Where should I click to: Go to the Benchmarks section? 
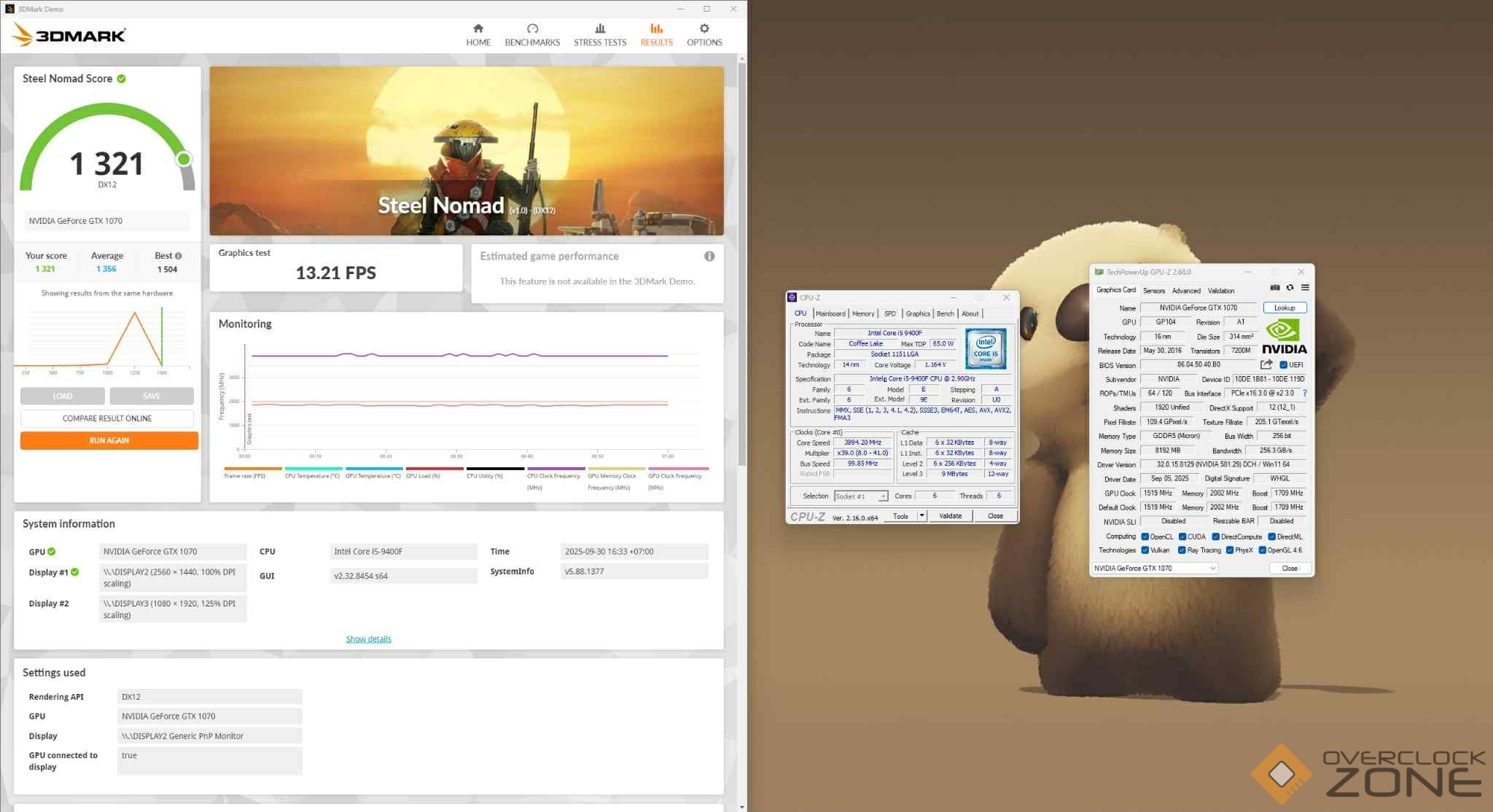532,34
